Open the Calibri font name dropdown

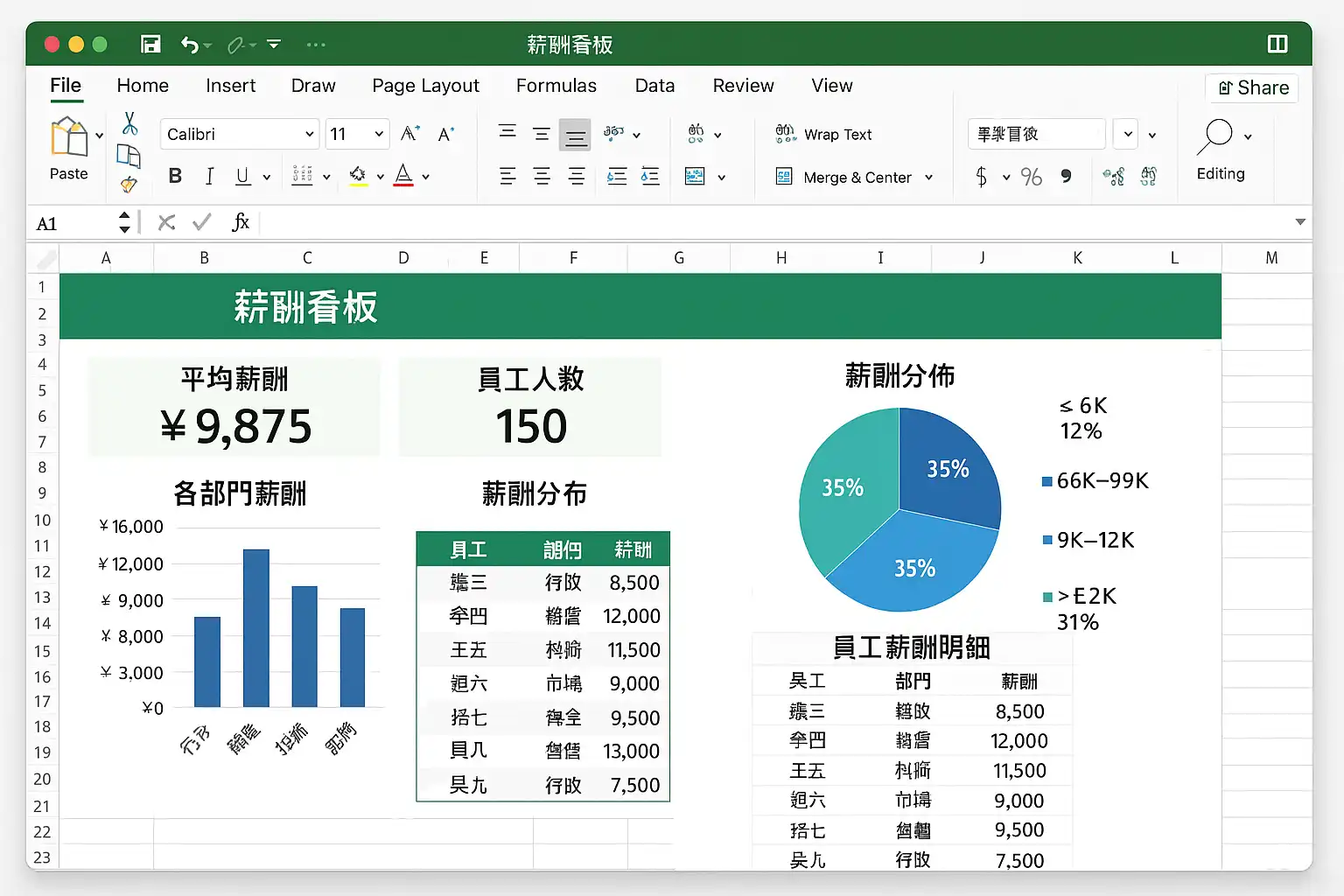point(309,134)
